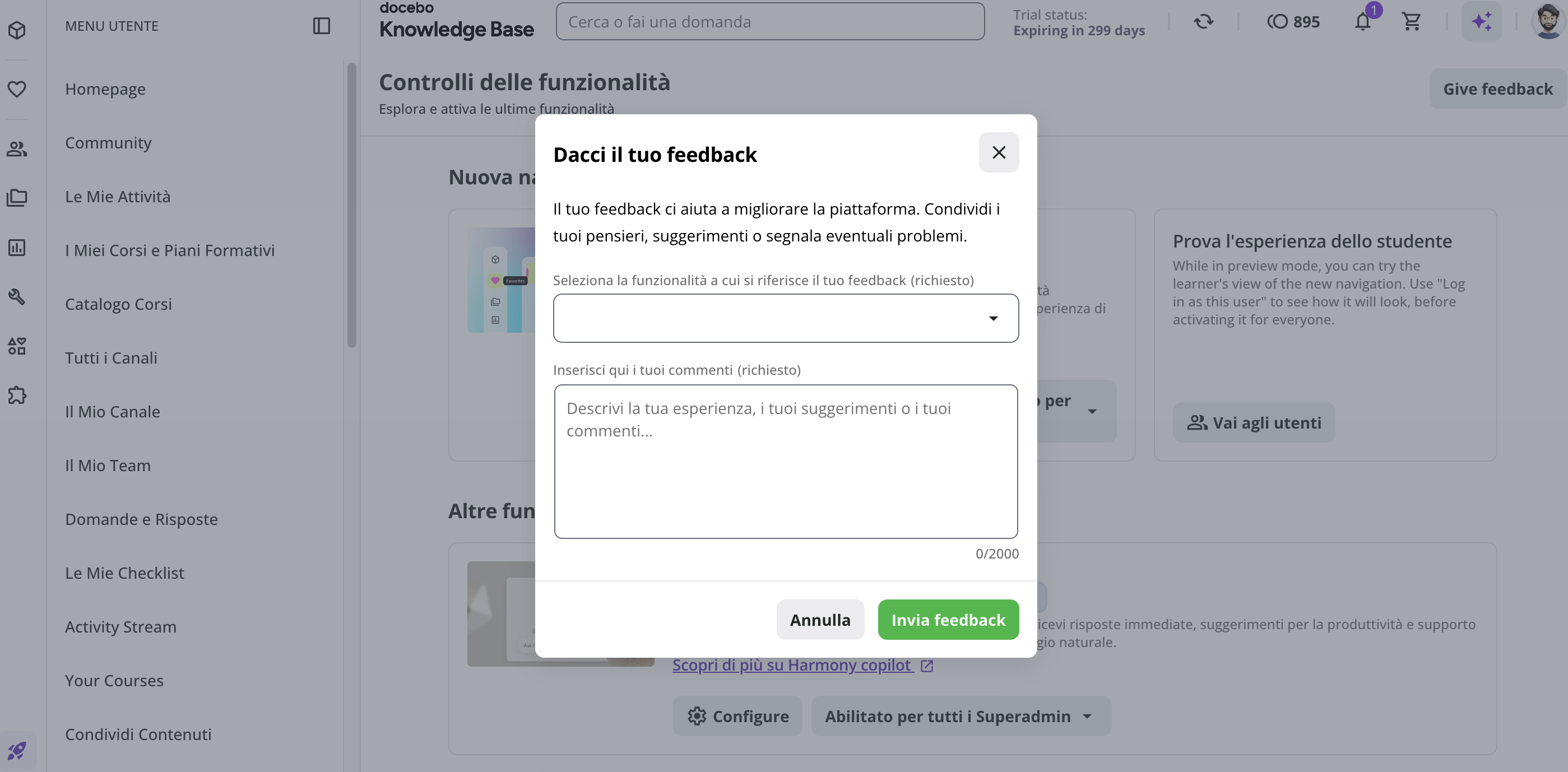Image resolution: width=1568 pixels, height=772 pixels.
Task: Select Community in user menu
Action: click(108, 143)
